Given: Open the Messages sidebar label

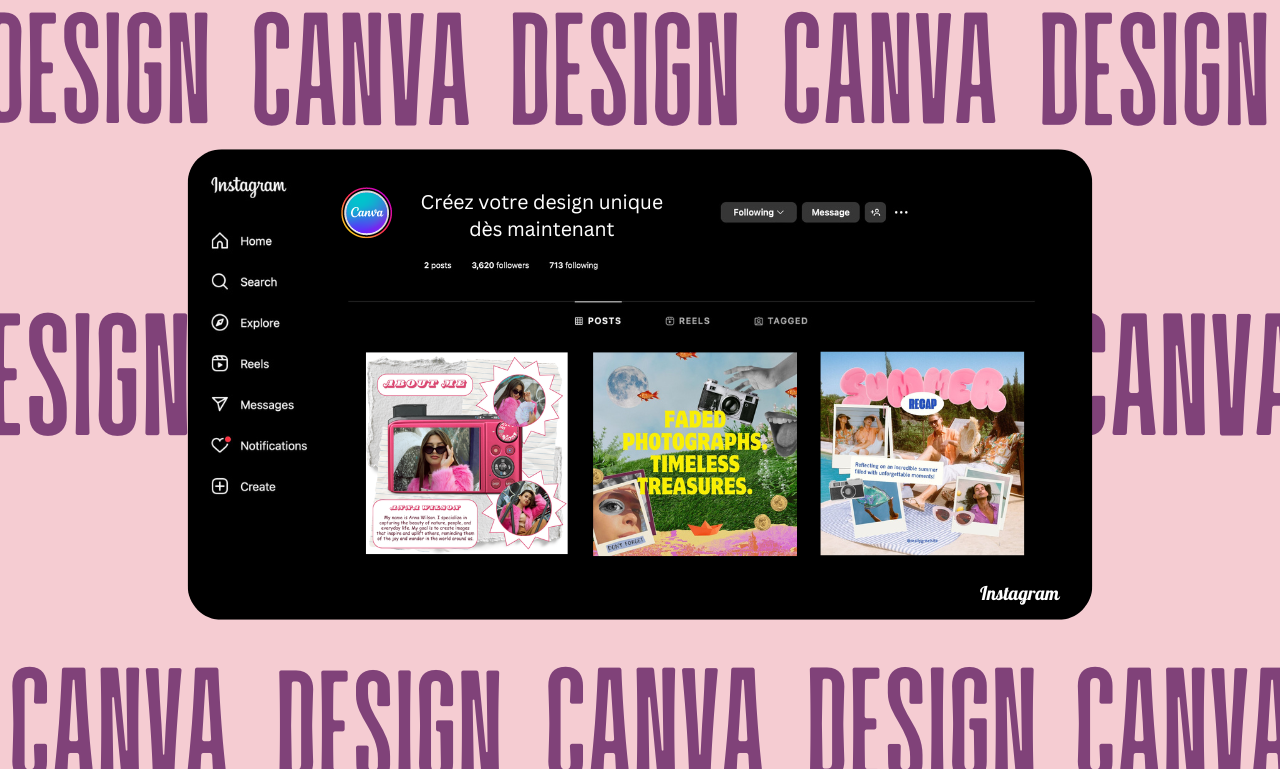Looking at the screenshot, I should (x=267, y=405).
